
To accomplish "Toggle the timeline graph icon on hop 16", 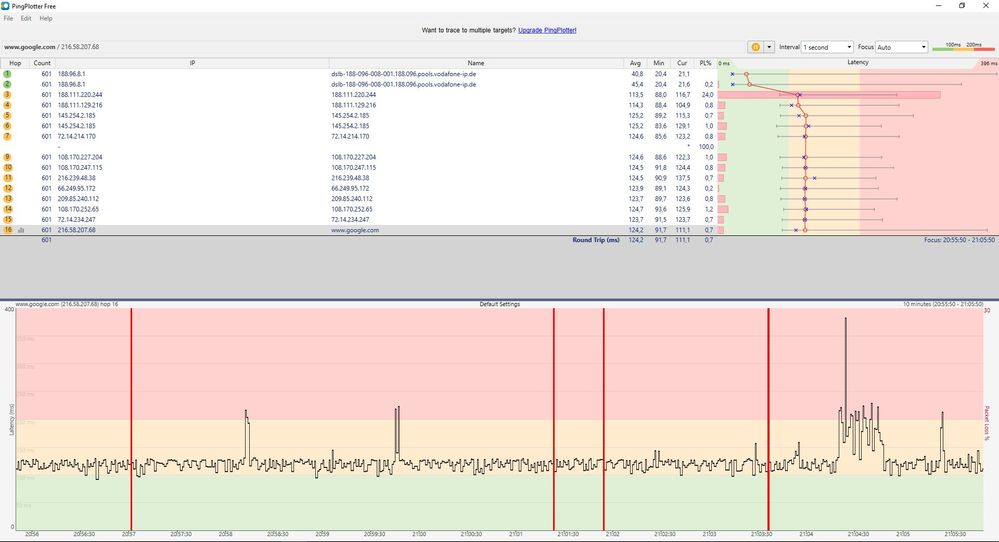I will pyautogui.click(x=21, y=230).
